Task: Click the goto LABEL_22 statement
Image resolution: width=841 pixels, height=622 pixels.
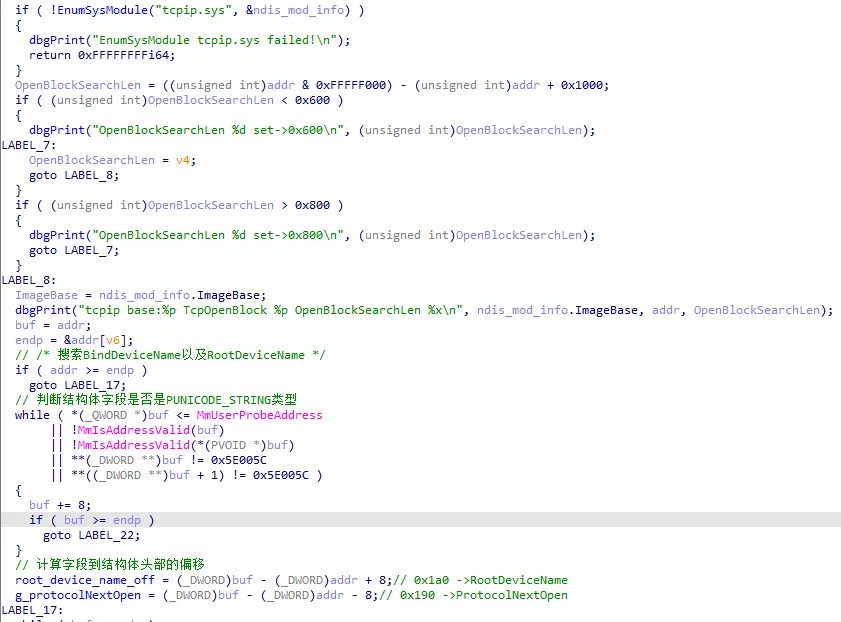Action: point(92,536)
